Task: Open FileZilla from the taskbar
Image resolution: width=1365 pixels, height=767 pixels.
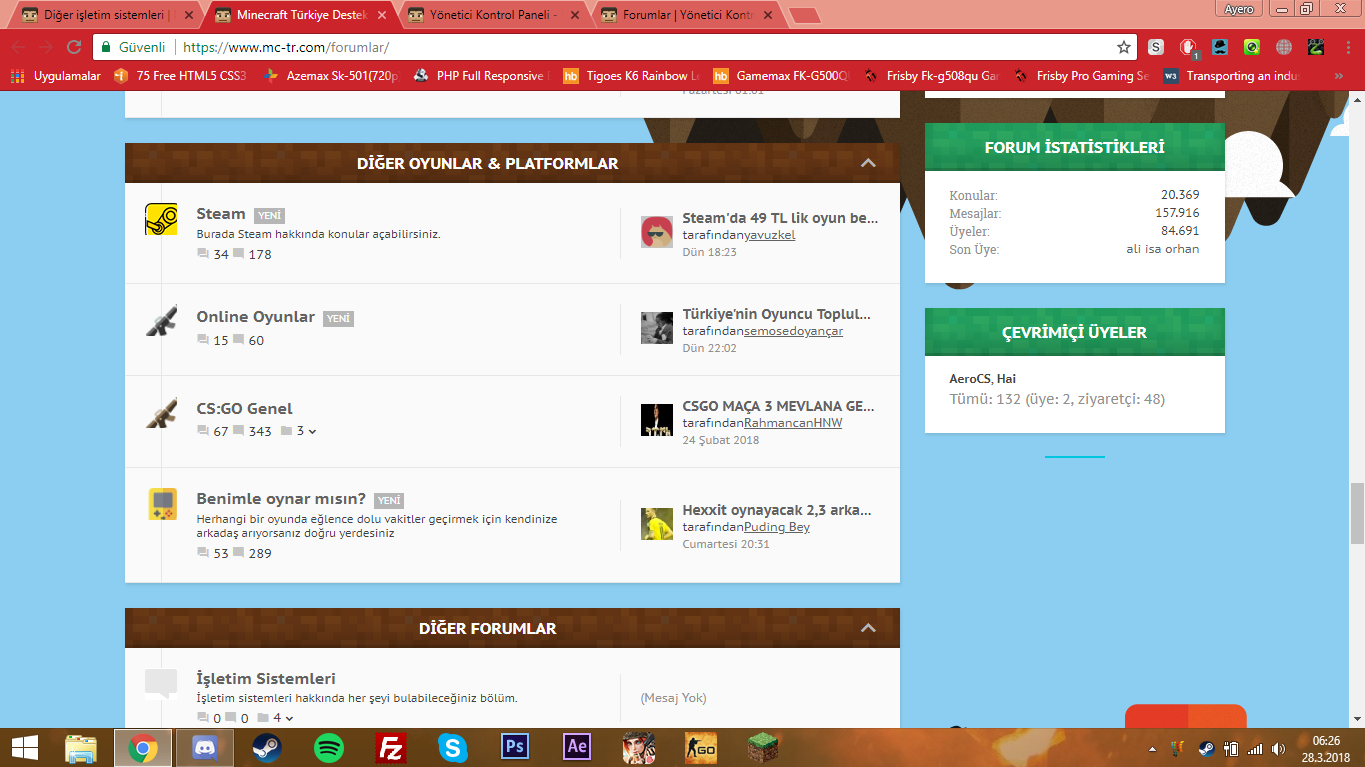Action: (x=391, y=747)
